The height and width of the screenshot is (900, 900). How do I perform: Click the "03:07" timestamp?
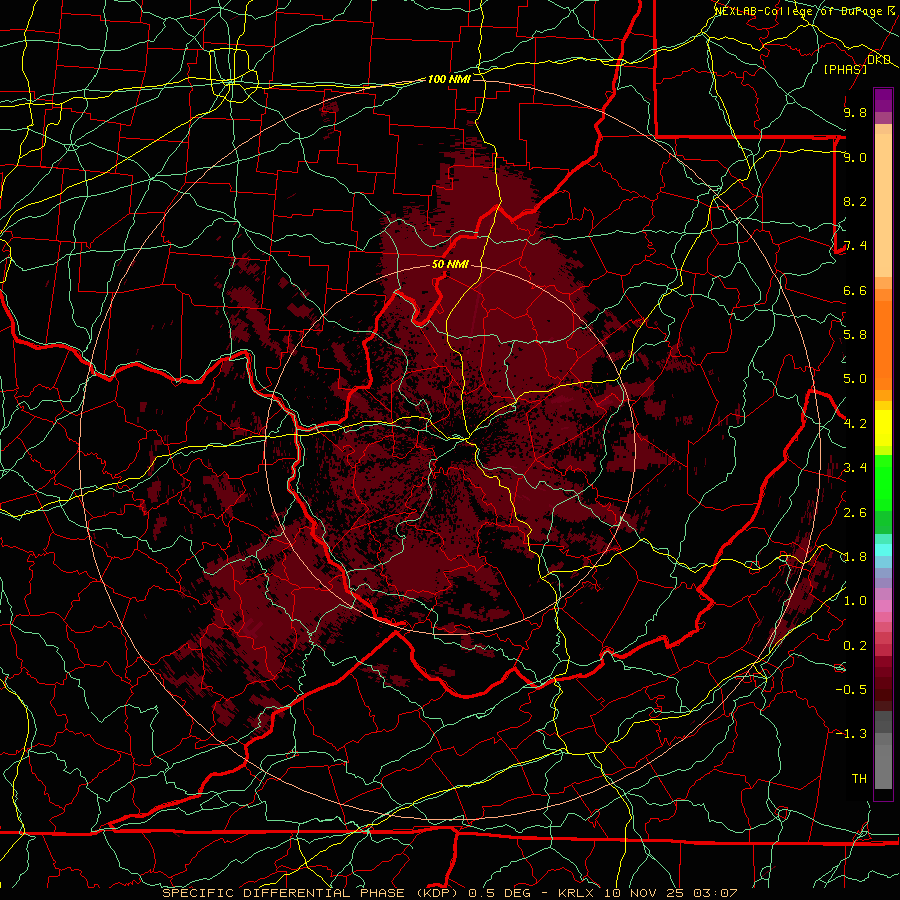[x=715, y=893]
